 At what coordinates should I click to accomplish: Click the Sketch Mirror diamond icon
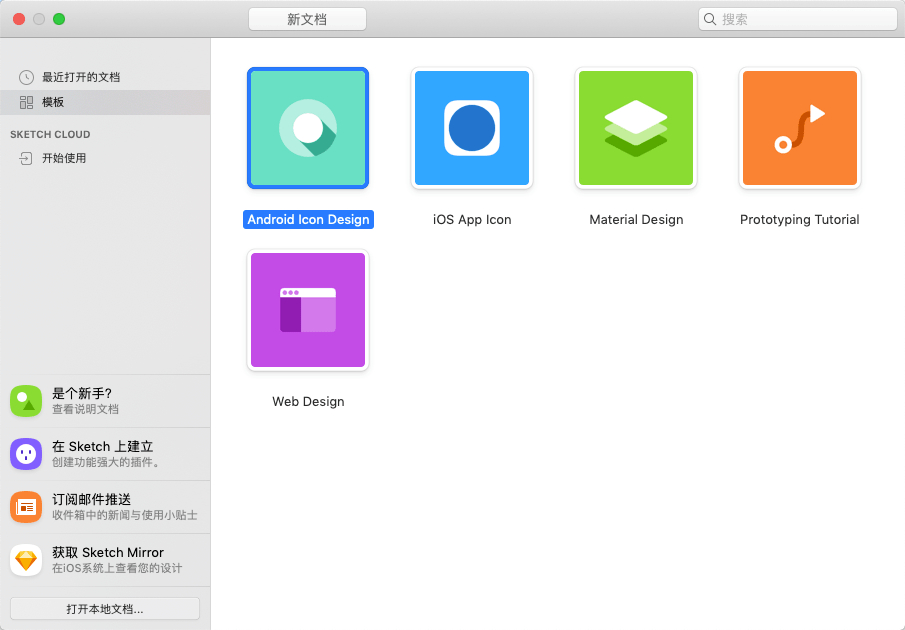pos(26,560)
